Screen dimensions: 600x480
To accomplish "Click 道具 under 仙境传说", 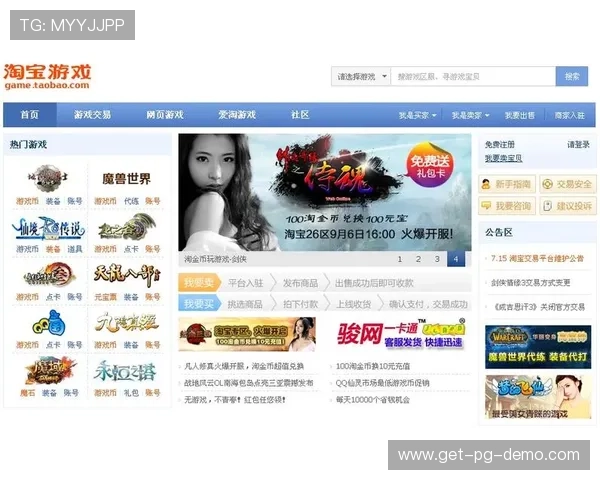I will (x=75, y=249).
